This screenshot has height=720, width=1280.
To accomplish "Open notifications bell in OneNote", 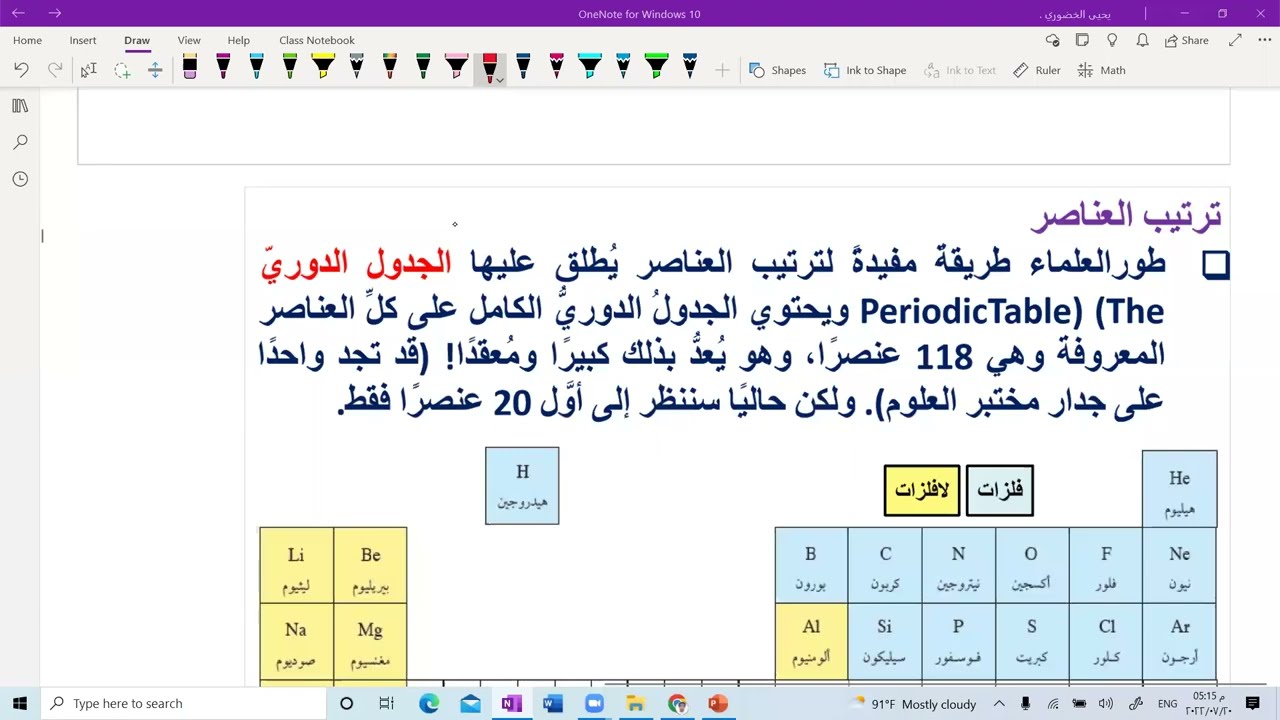I will point(1142,40).
